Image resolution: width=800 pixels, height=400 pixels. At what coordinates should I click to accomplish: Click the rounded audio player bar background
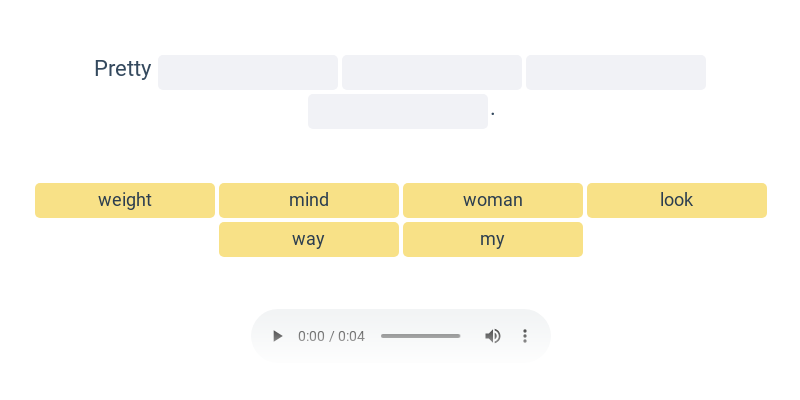(x=401, y=336)
